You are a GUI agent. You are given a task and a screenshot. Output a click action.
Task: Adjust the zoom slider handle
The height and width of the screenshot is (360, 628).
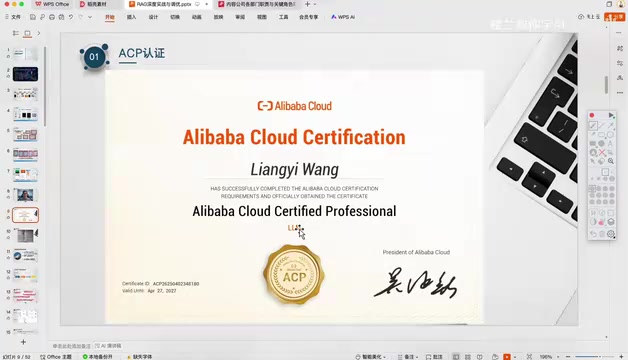[x=599, y=356]
